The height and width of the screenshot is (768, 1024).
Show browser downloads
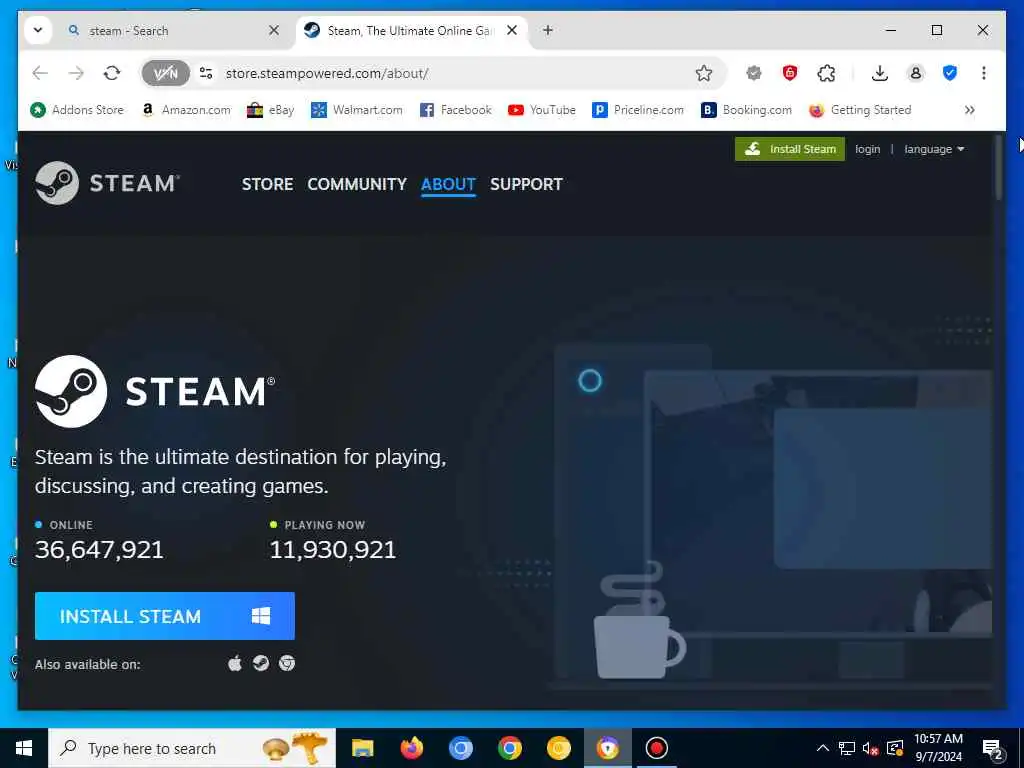click(x=880, y=73)
